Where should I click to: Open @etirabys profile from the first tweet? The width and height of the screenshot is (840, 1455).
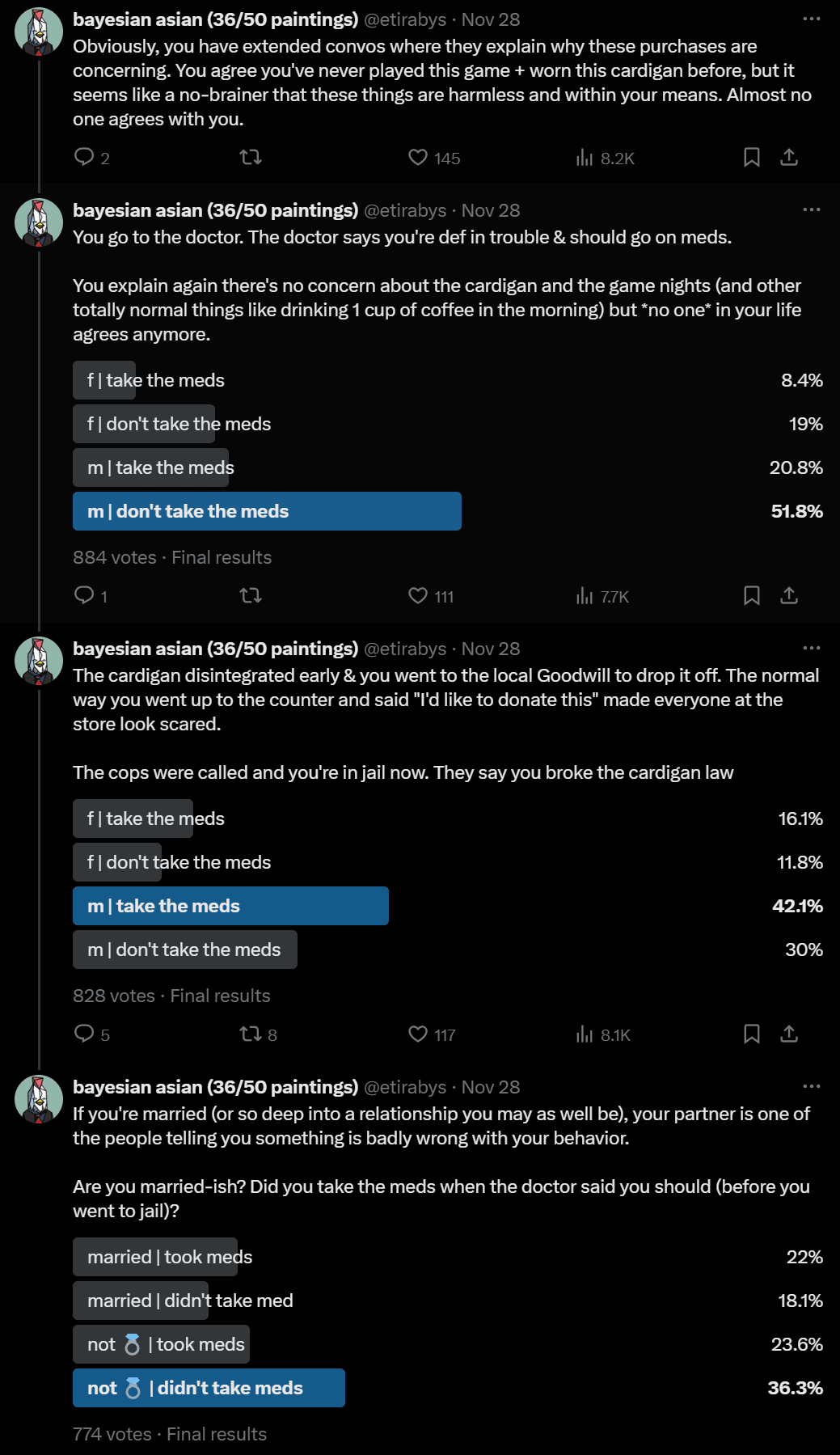point(404,19)
